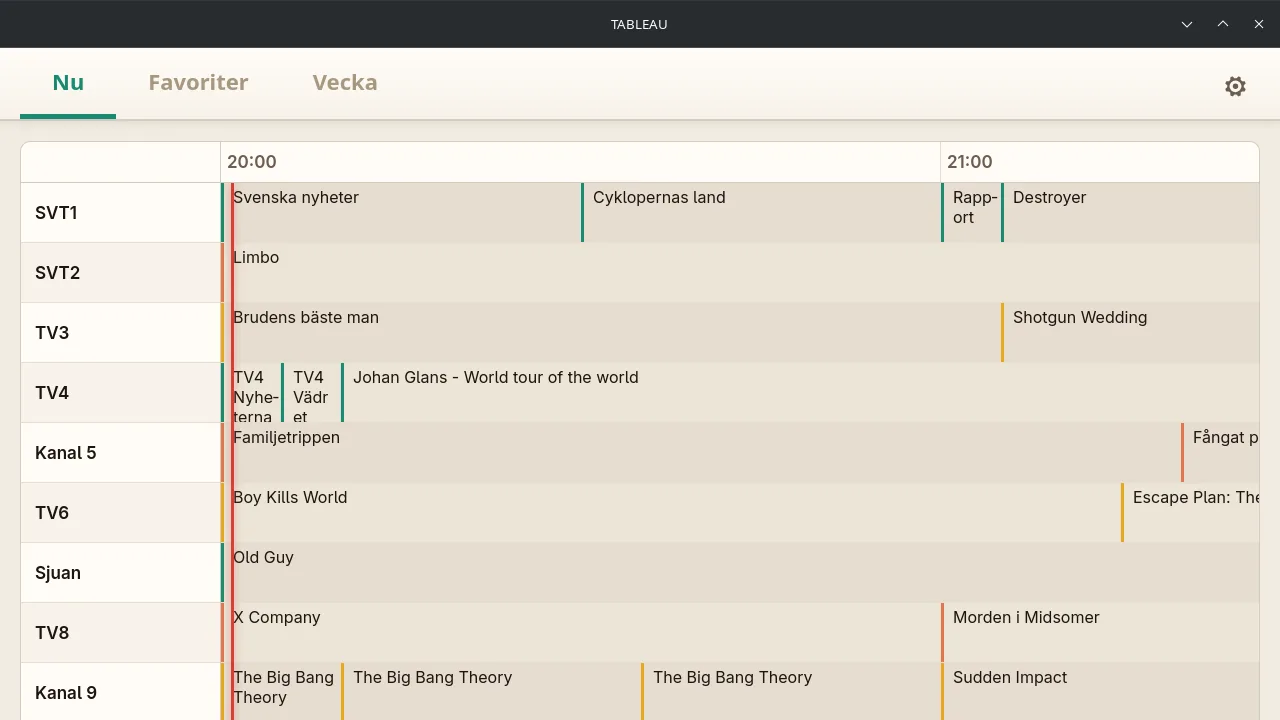Select the SVT2 channel row header

(121, 272)
